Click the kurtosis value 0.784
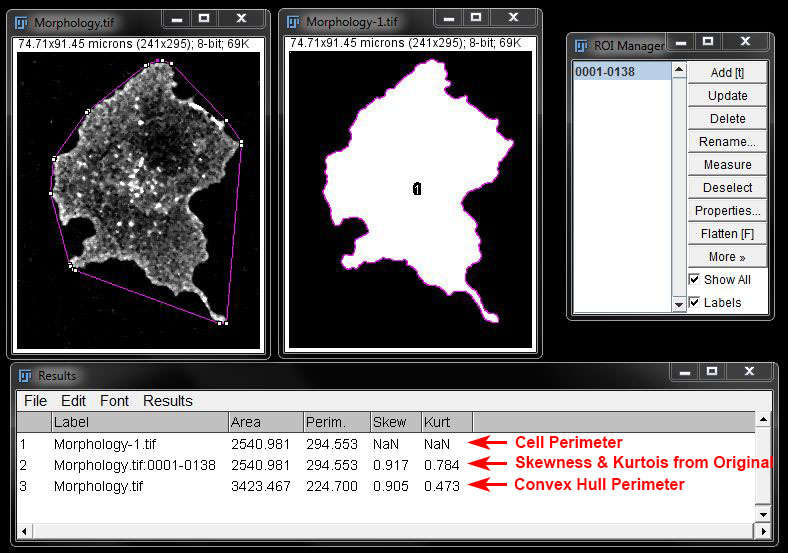This screenshot has width=788, height=553. point(441,466)
